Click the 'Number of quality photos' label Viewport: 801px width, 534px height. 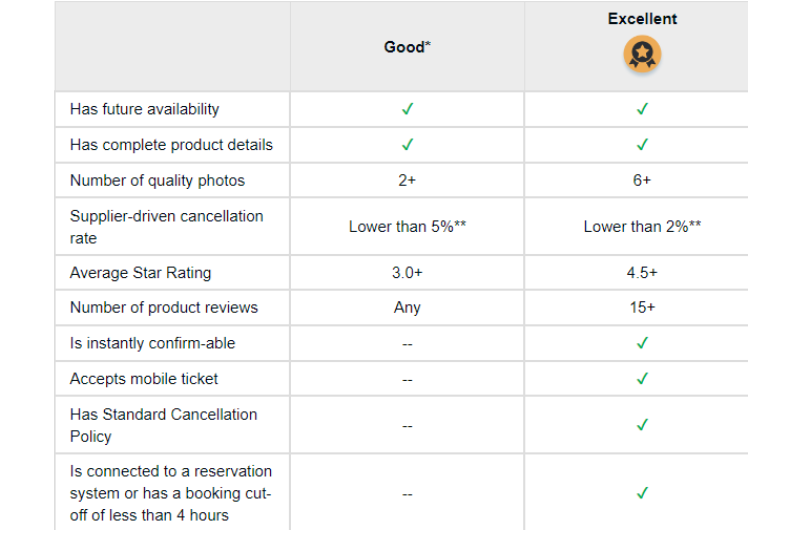point(157,181)
